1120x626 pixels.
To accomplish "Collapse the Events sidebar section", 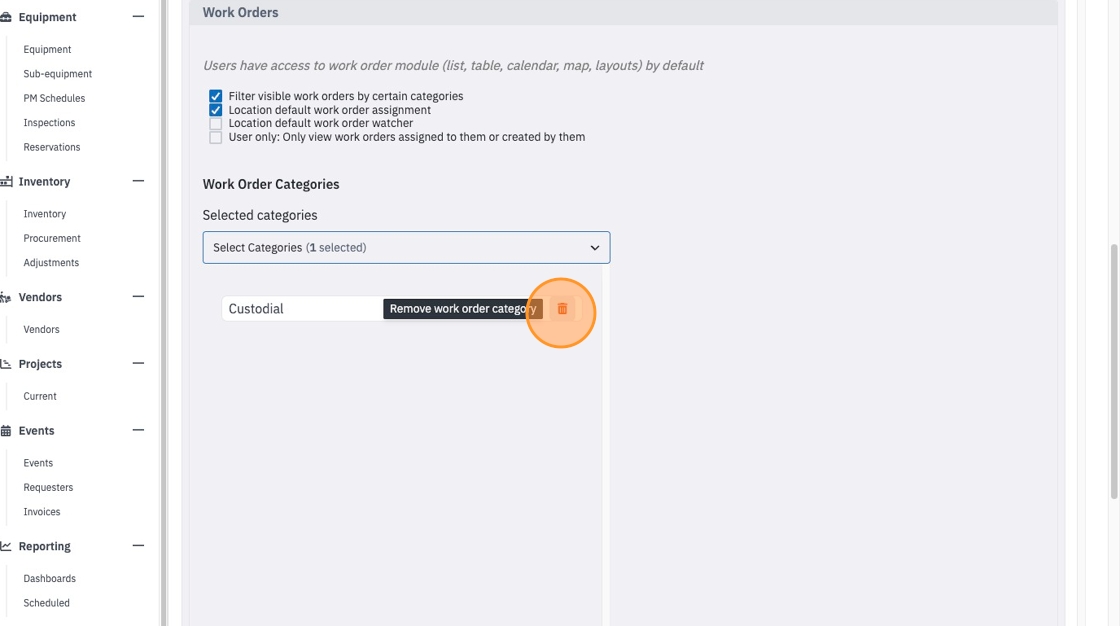I will pos(139,430).
